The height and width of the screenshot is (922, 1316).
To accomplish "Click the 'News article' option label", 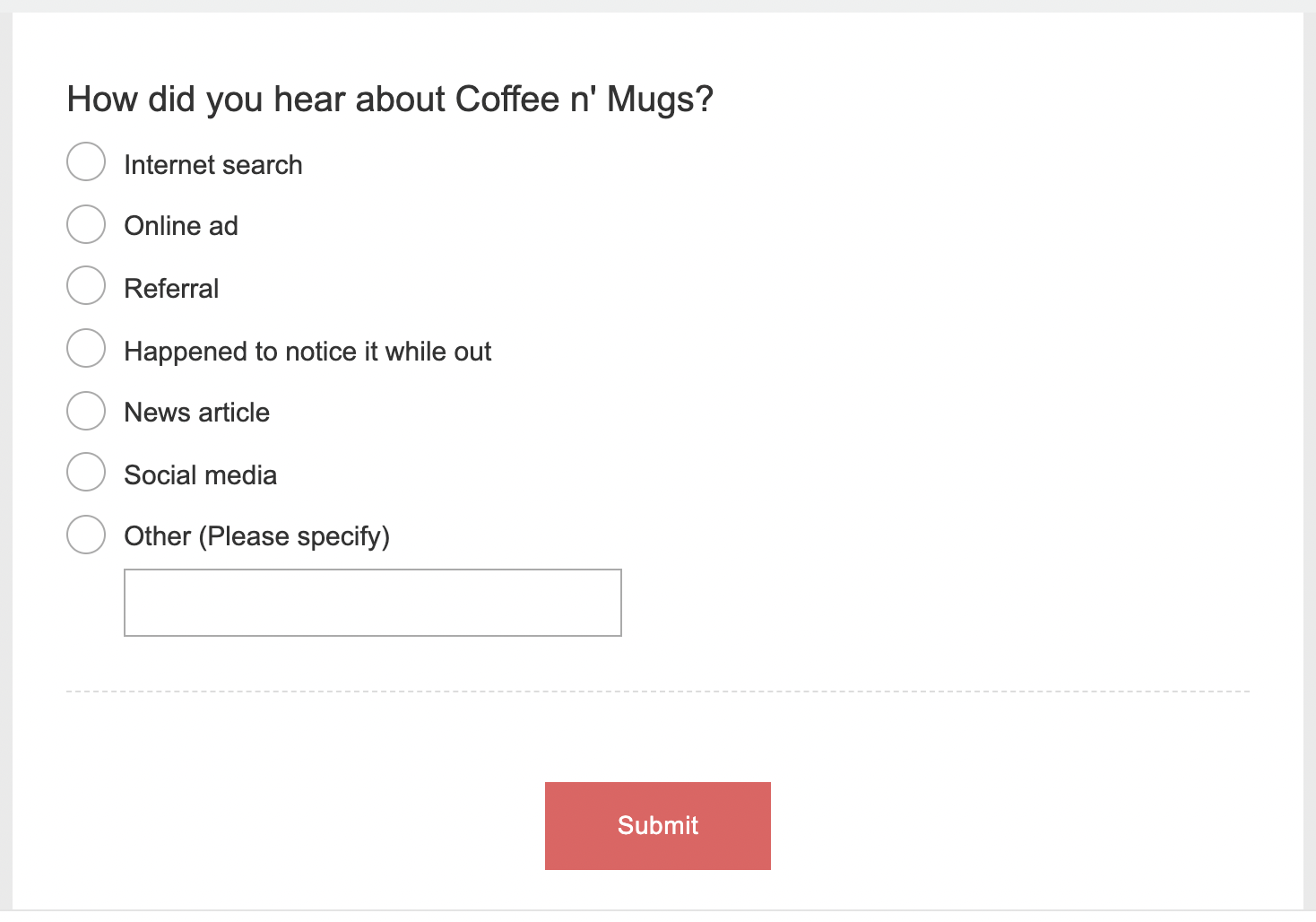I will (196, 413).
